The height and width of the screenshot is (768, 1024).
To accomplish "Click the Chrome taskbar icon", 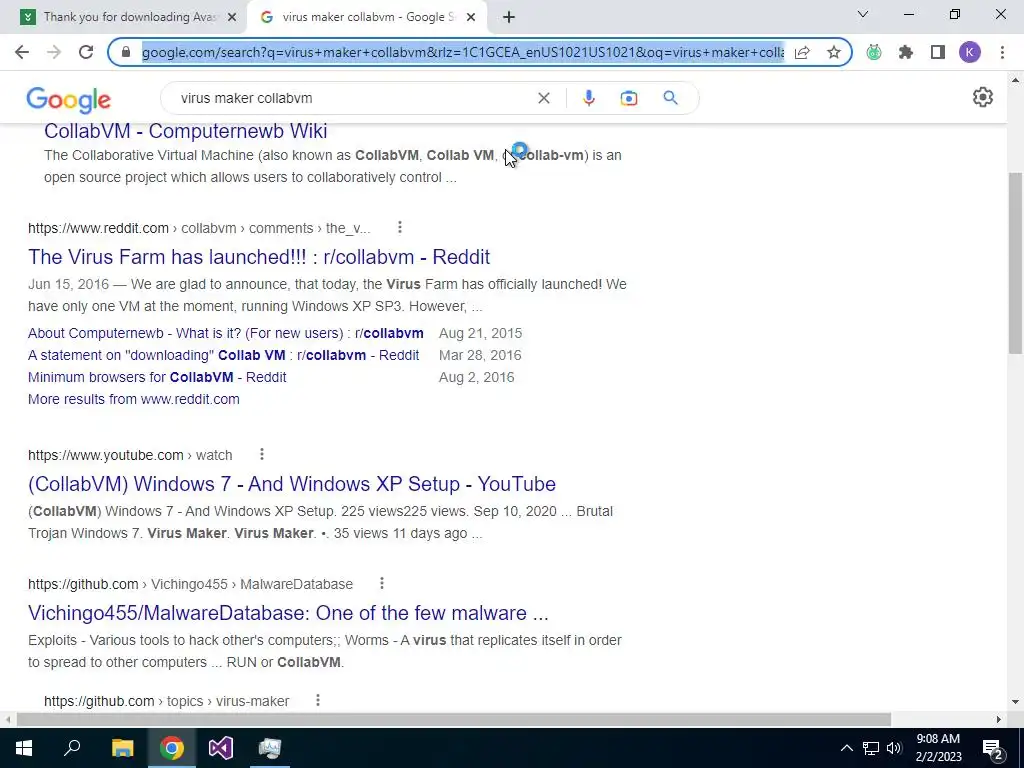I will click(x=171, y=748).
